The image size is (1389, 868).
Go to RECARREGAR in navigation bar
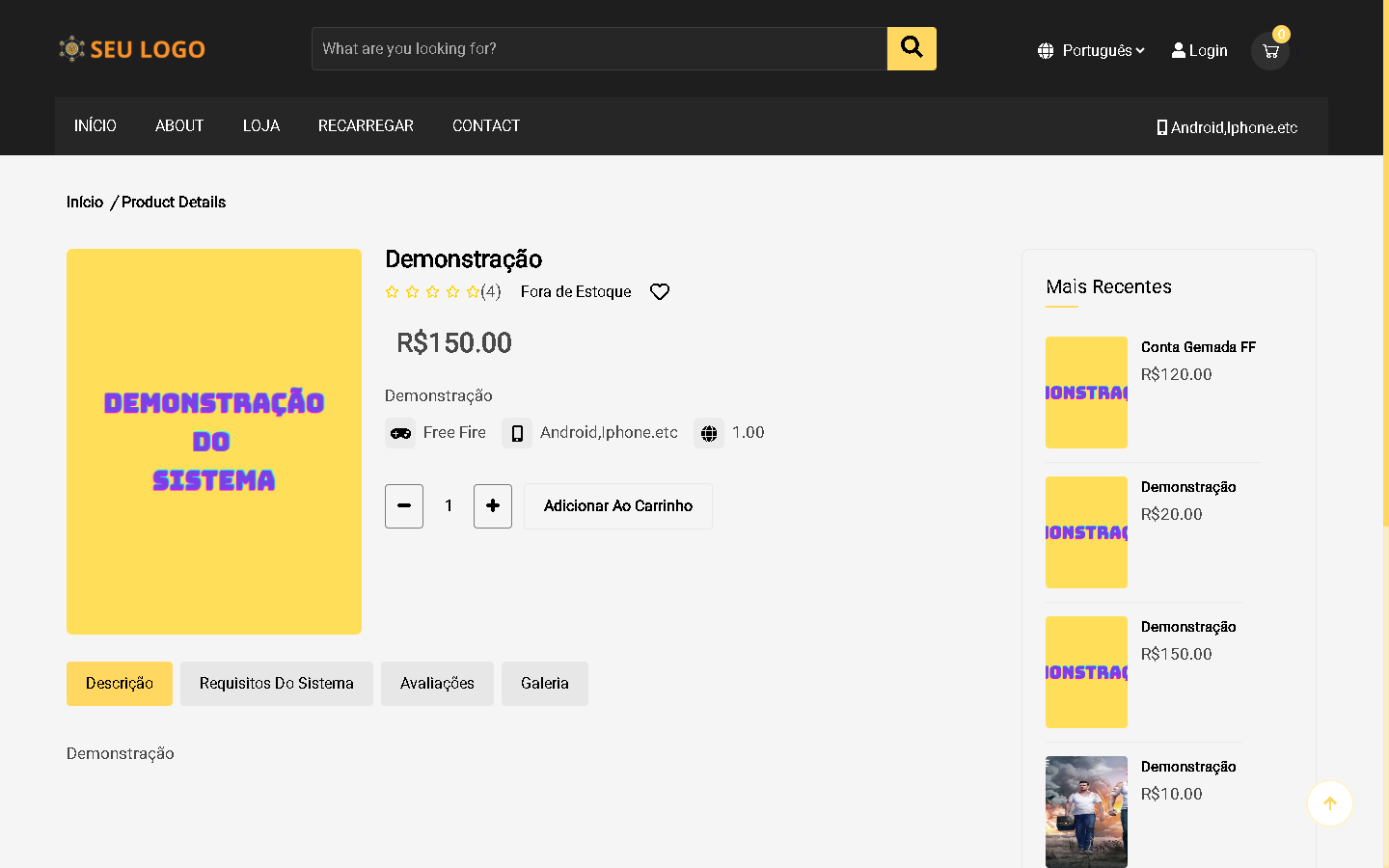coord(366,126)
